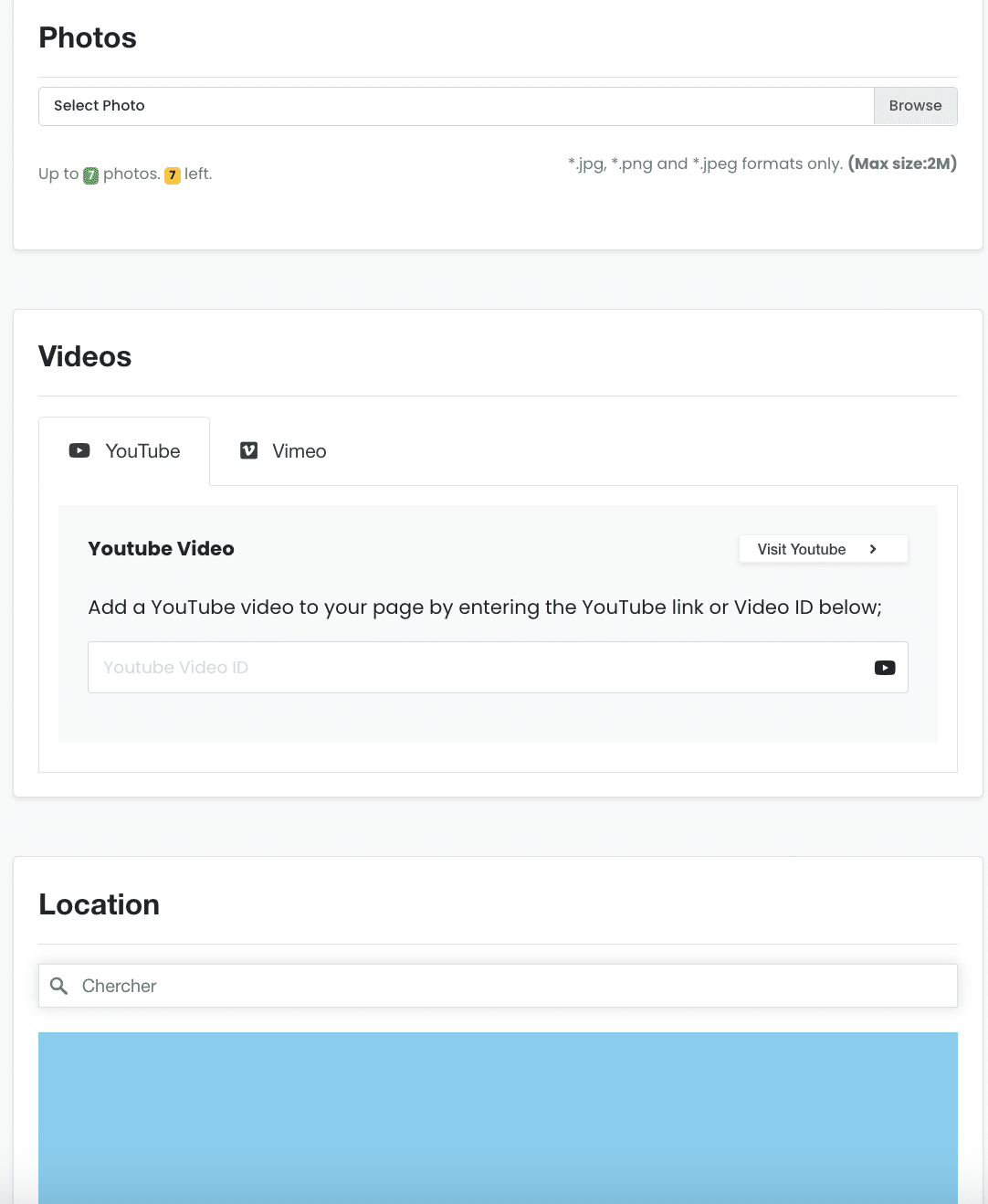988x1204 pixels.
Task: Click the YouTube icon inside the Video ID field
Action: pos(884,668)
